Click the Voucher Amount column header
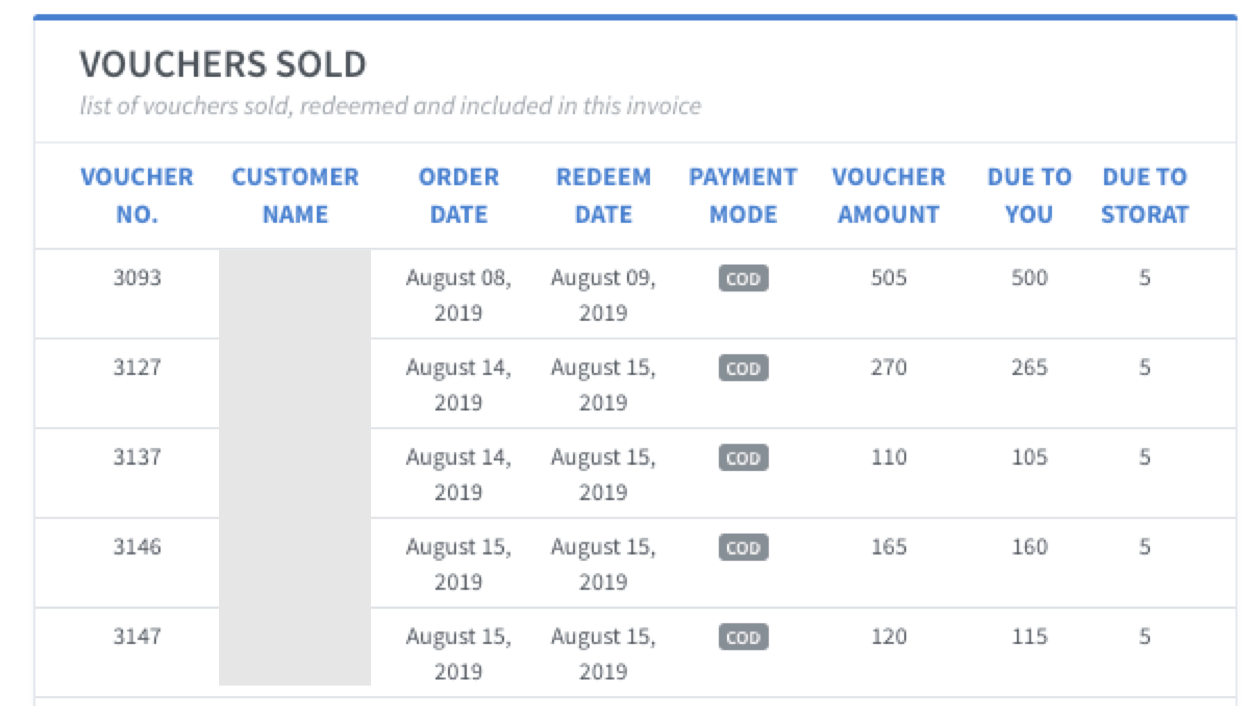 tap(888, 195)
